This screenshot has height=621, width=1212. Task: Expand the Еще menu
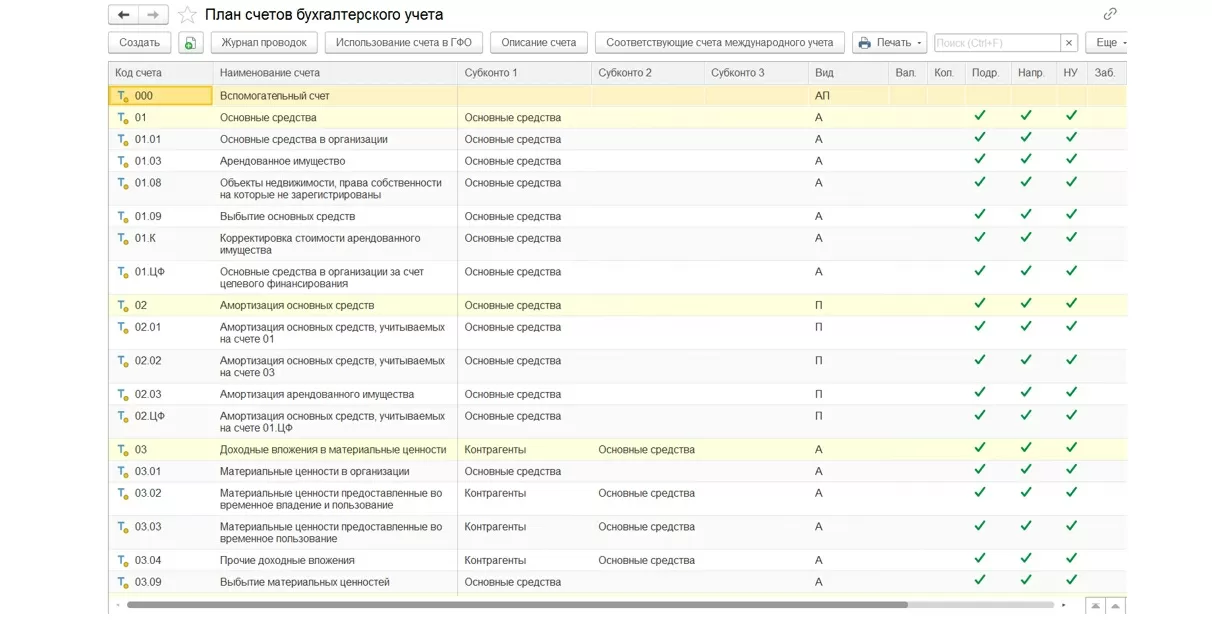(1108, 43)
